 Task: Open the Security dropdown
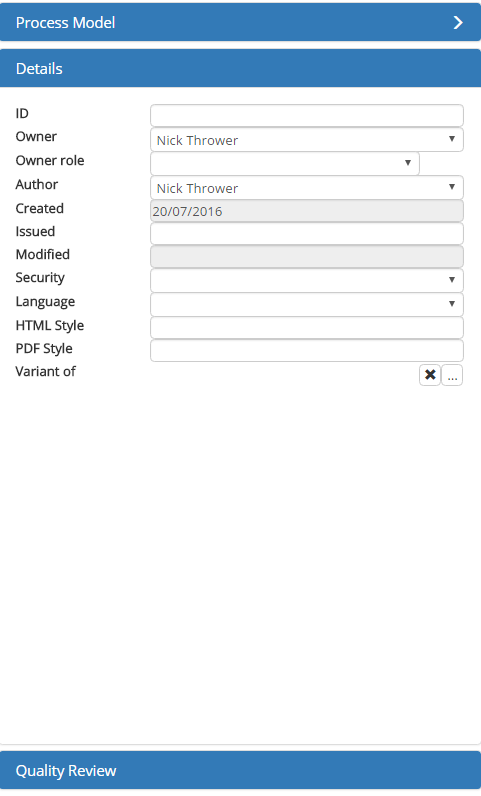[x=307, y=280]
